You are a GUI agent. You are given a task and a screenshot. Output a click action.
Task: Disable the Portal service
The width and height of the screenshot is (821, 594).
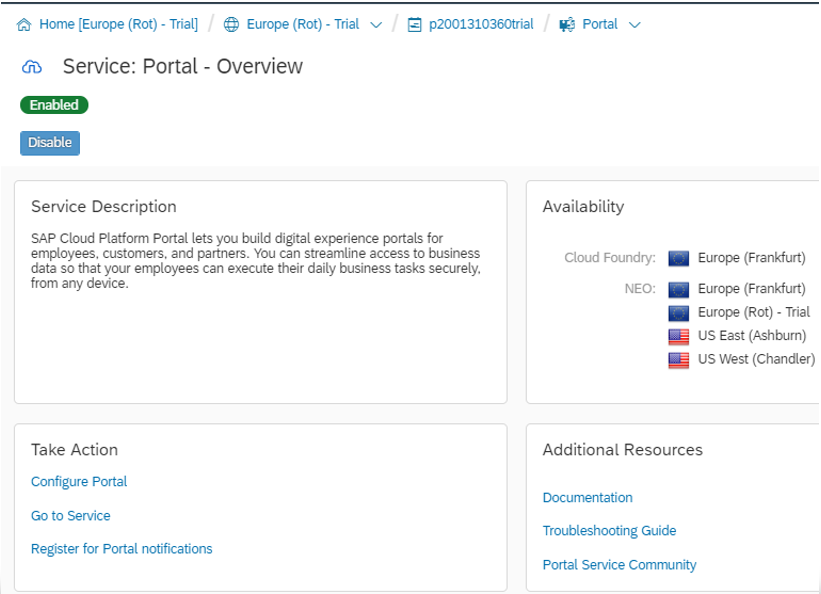[x=50, y=143]
